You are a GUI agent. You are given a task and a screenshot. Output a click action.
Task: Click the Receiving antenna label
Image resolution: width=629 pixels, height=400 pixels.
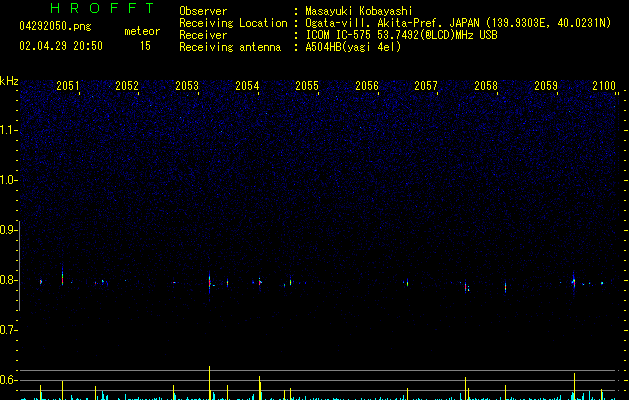(x=230, y=47)
